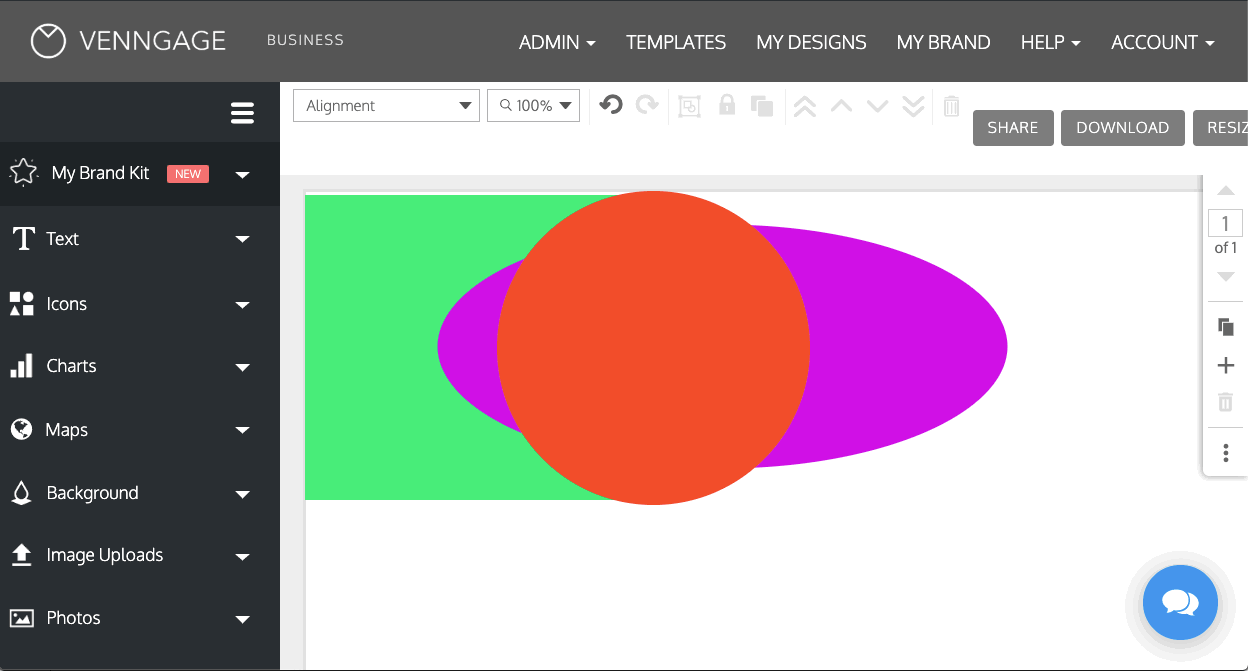Toggle the hamburger sidebar menu
The height and width of the screenshot is (671, 1248).
[x=242, y=113]
